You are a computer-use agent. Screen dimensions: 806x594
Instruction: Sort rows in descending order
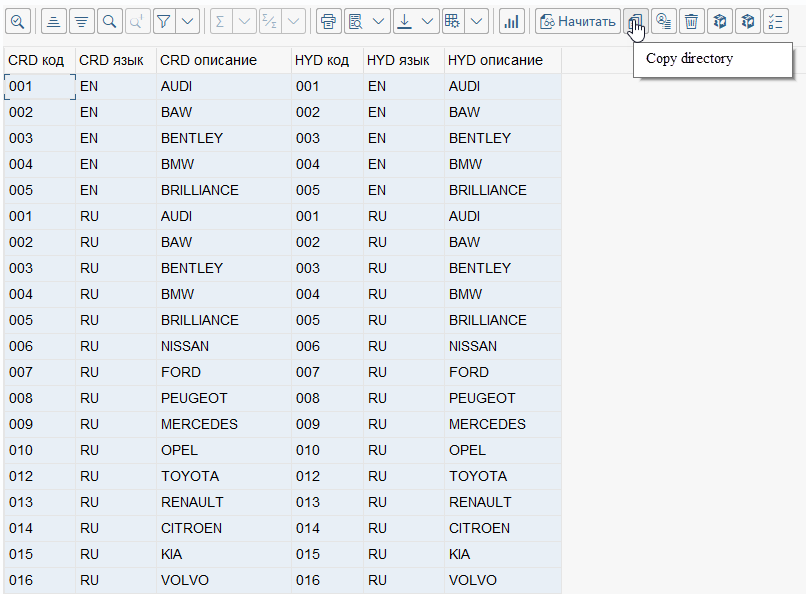pyautogui.click(x=81, y=22)
